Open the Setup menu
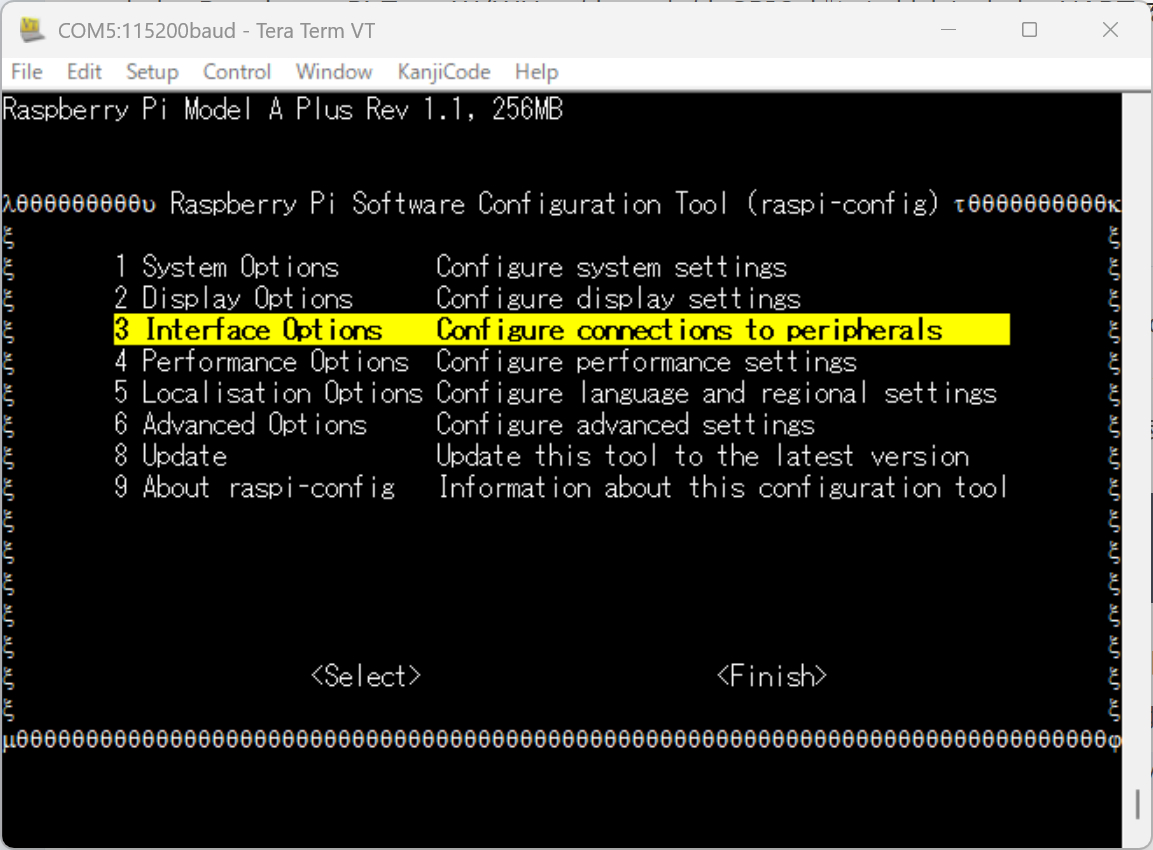 (x=152, y=72)
